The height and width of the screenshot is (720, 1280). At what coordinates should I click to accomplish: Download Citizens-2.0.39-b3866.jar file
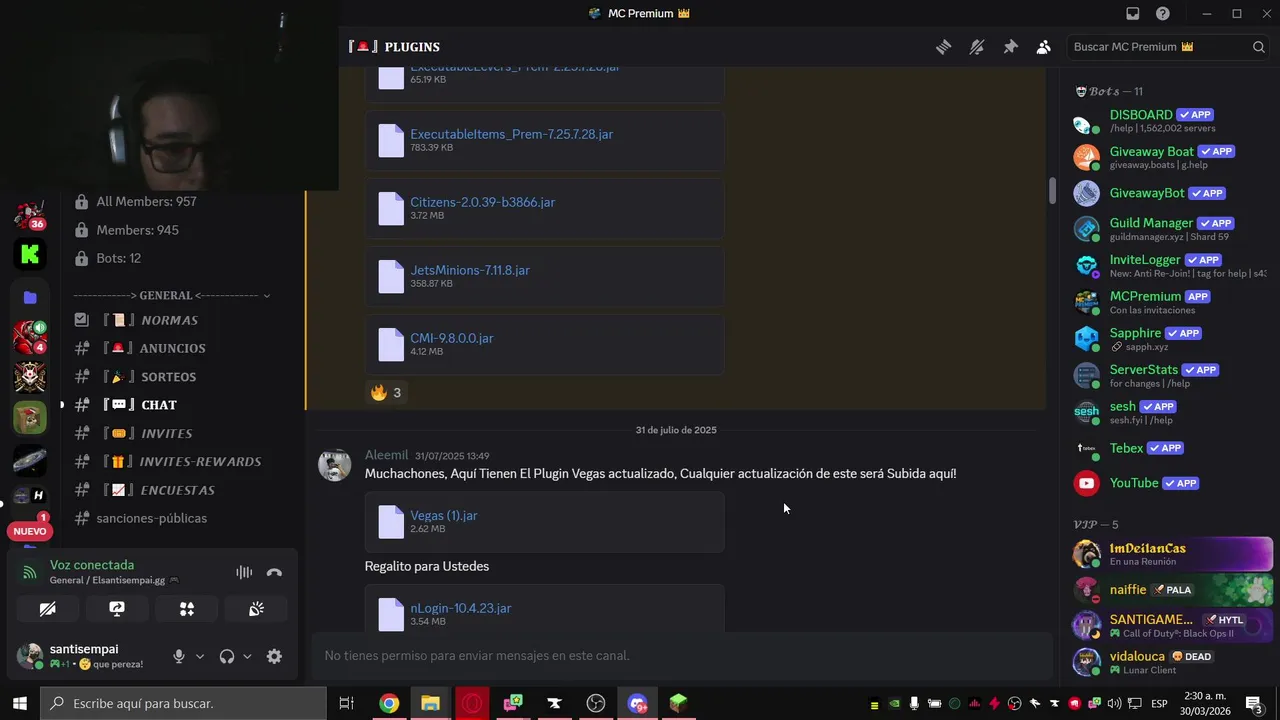click(x=482, y=202)
